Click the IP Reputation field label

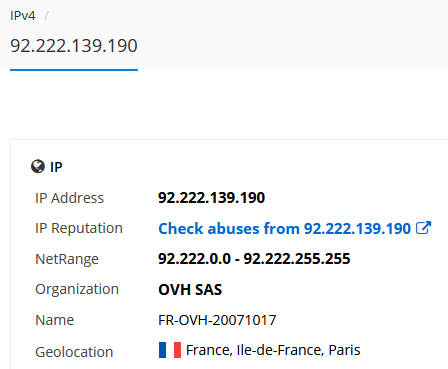coord(79,228)
